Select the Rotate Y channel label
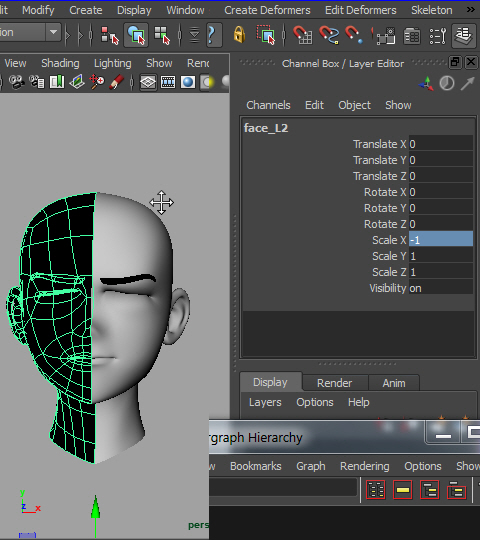This screenshot has height=540, width=480. (x=385, y=208)
